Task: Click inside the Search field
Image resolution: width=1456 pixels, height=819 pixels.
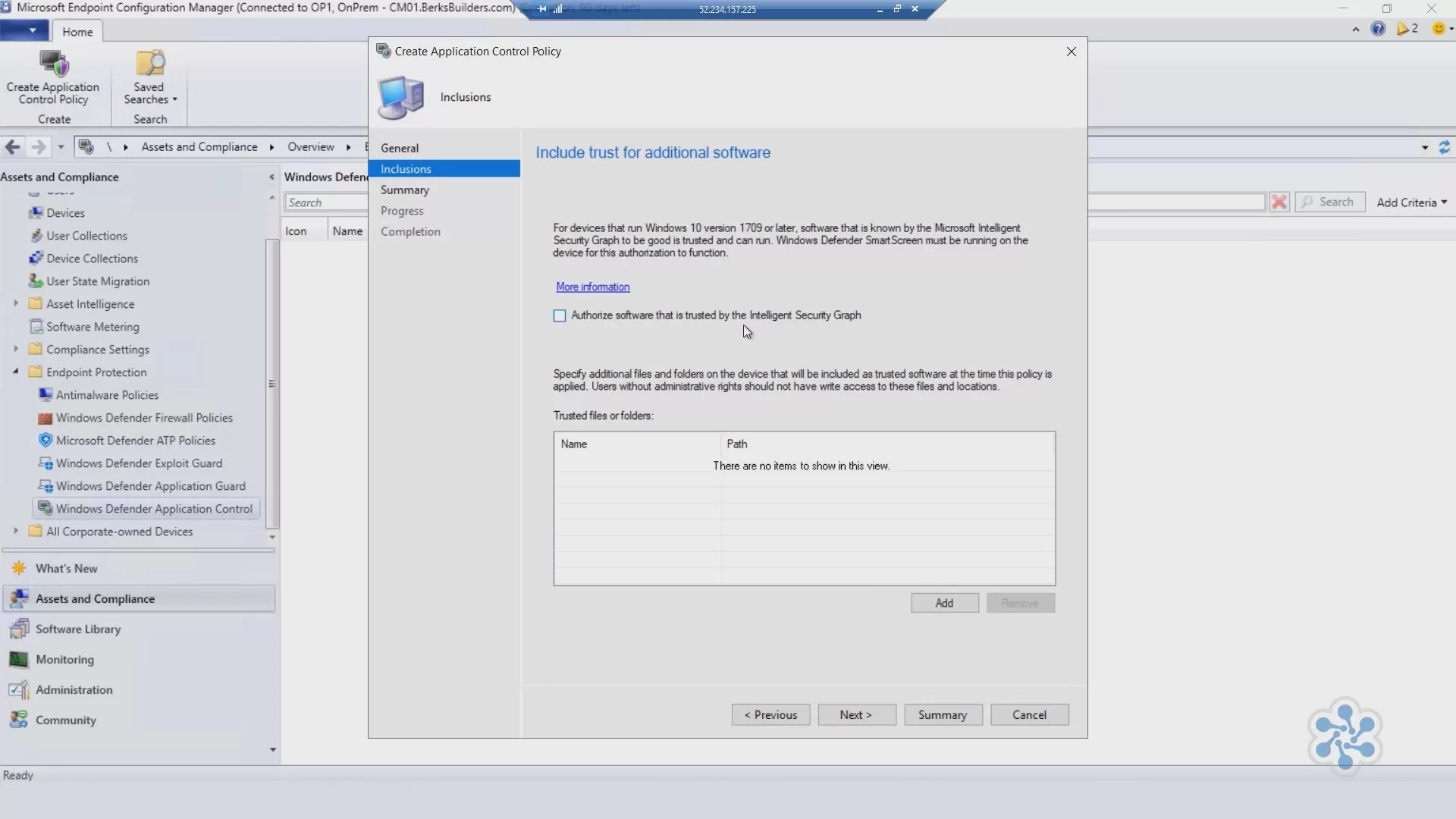Action: point(326,202)
